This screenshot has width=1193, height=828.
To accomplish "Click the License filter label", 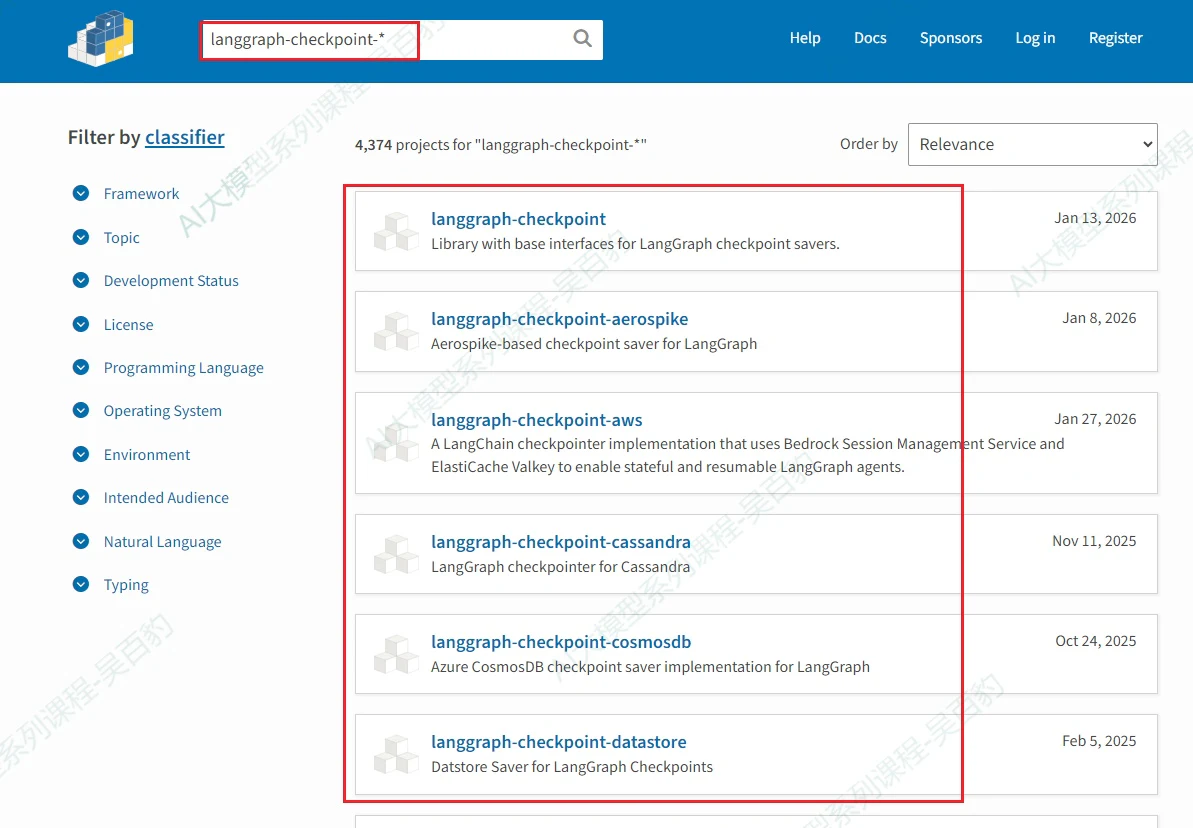I will click(x=129, y=325).
